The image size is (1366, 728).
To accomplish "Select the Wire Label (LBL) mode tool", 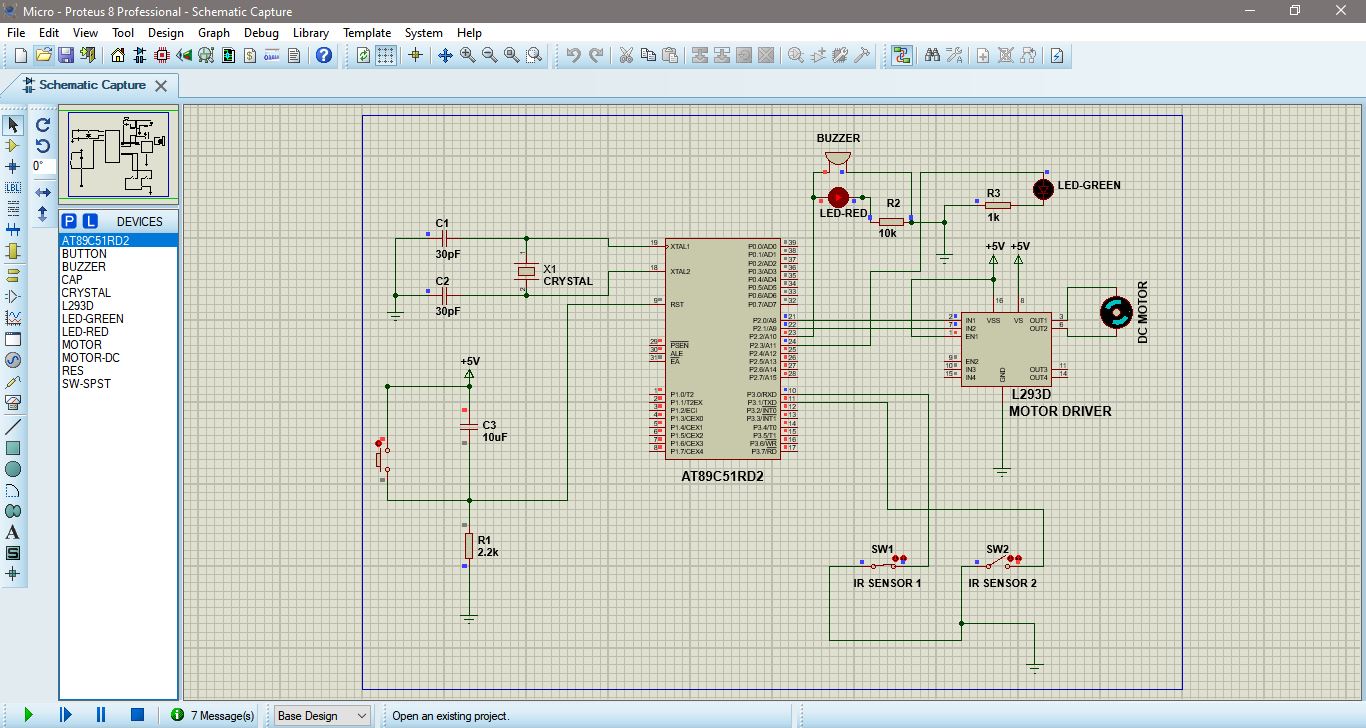I will click(13, 184).
